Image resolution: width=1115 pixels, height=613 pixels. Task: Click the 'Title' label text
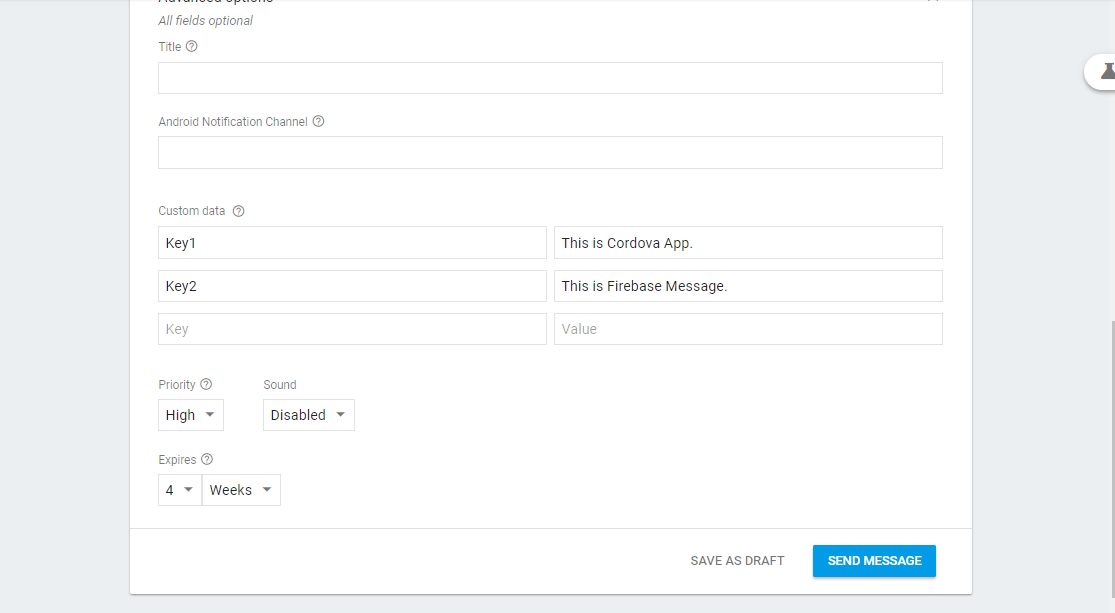[169, 47]
